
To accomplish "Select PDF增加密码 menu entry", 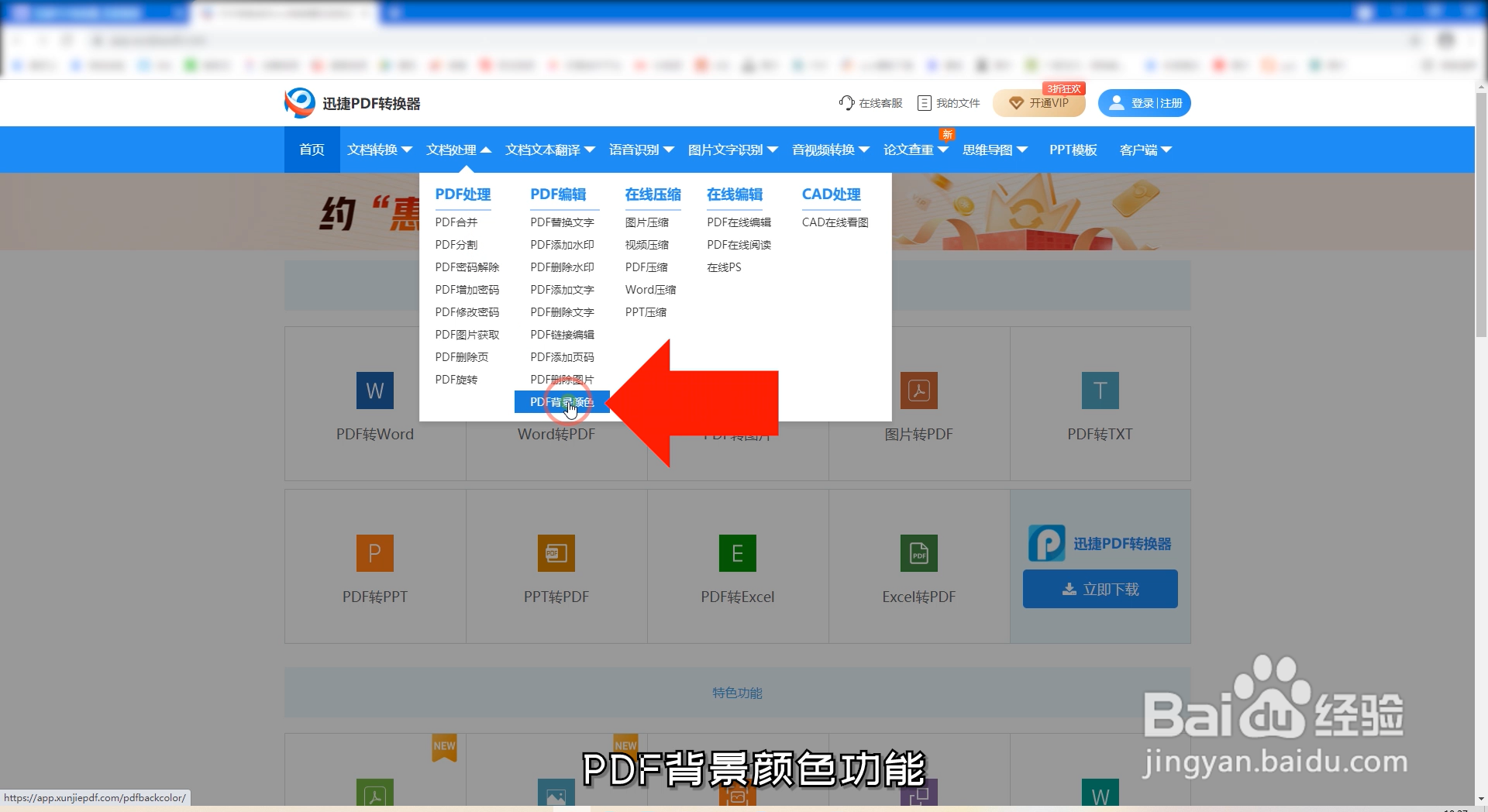I will [467, 290].
